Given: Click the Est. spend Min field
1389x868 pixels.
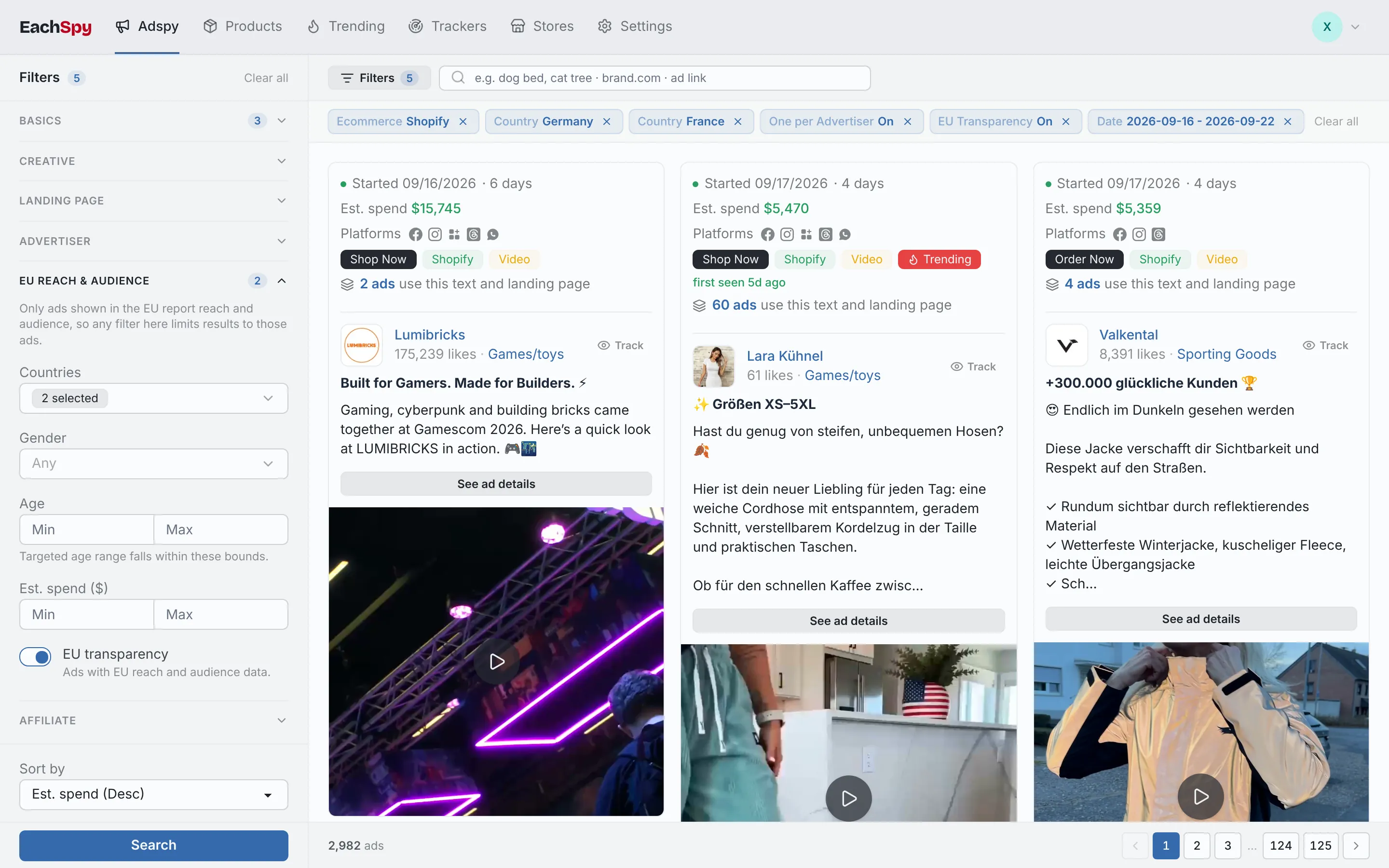Looking at the screenshot, I should (x=87, y=614).
